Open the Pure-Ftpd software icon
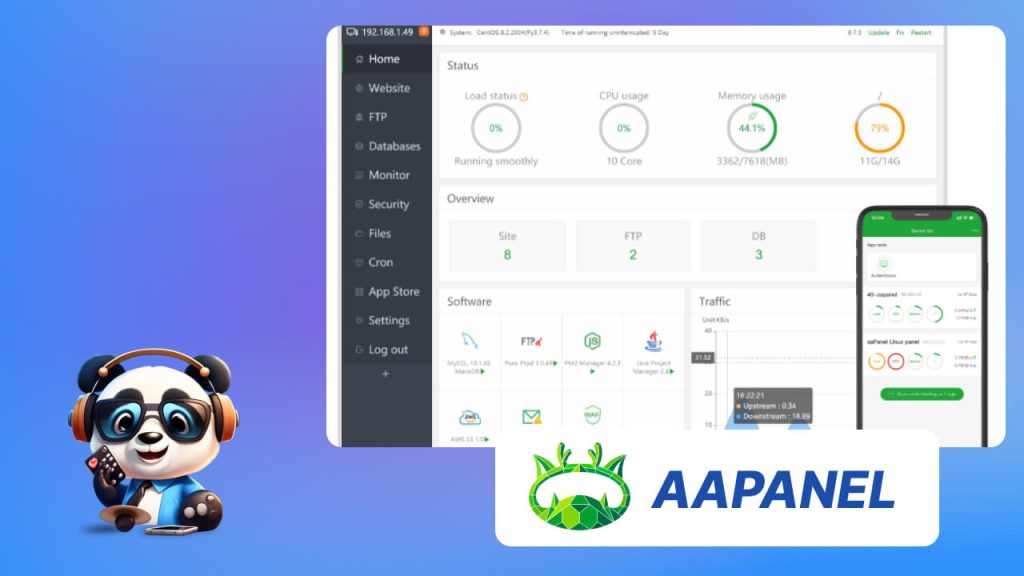The image size is (1024, 576). point(531,342)
